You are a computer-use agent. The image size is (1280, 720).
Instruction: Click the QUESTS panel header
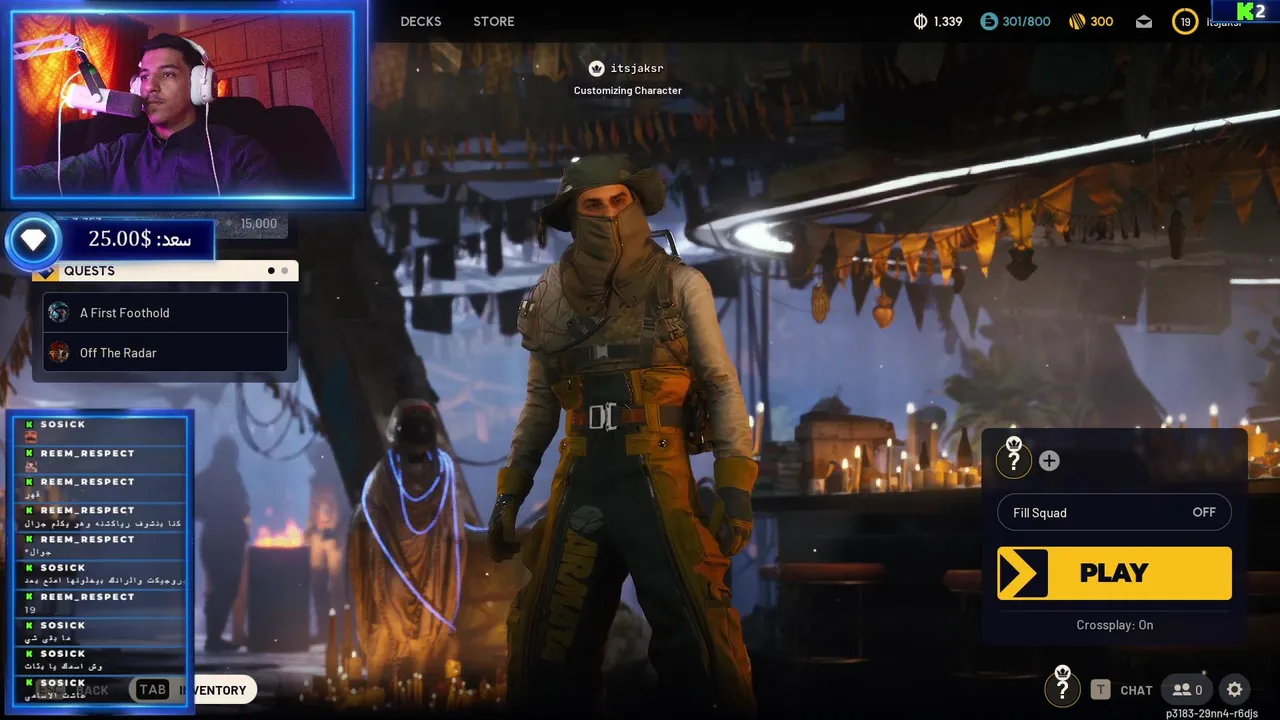click(x=165, y=271)
